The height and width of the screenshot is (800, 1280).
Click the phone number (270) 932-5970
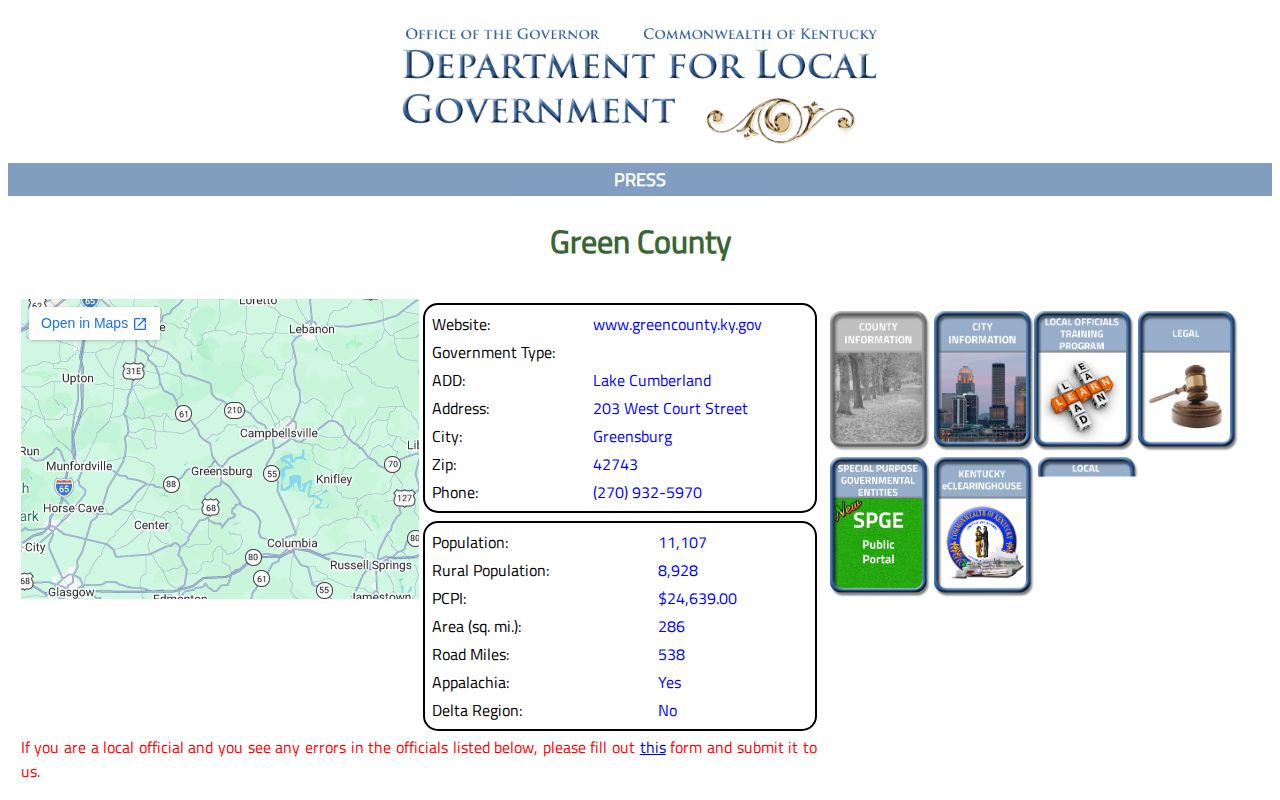647,493
